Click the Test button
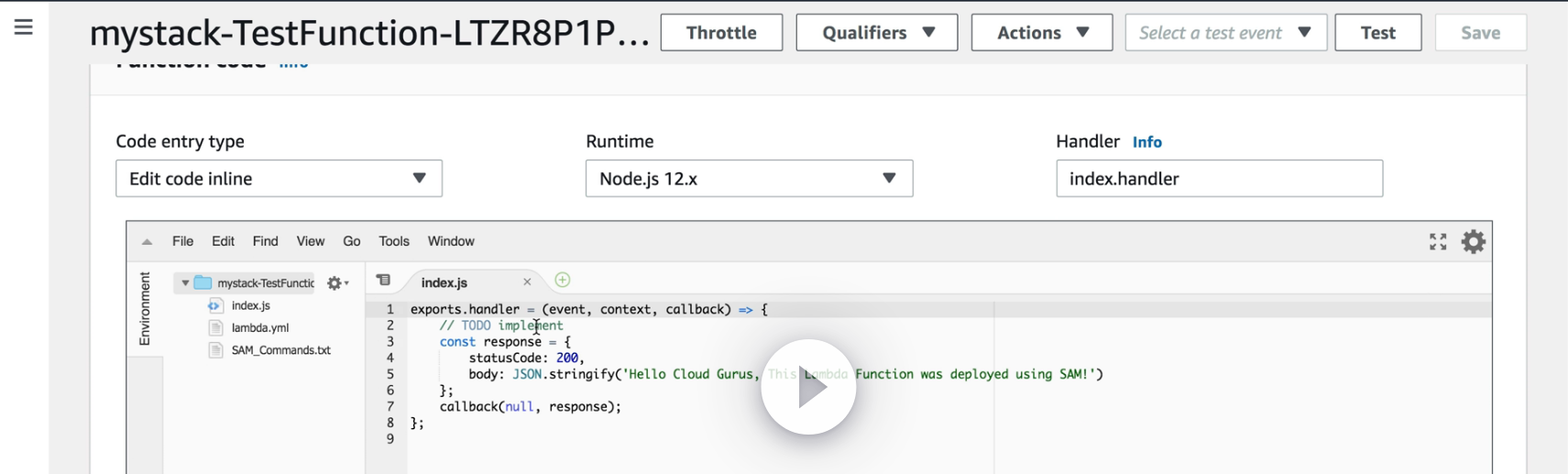Screen dimensions: 1568x474 point(1377,33)
